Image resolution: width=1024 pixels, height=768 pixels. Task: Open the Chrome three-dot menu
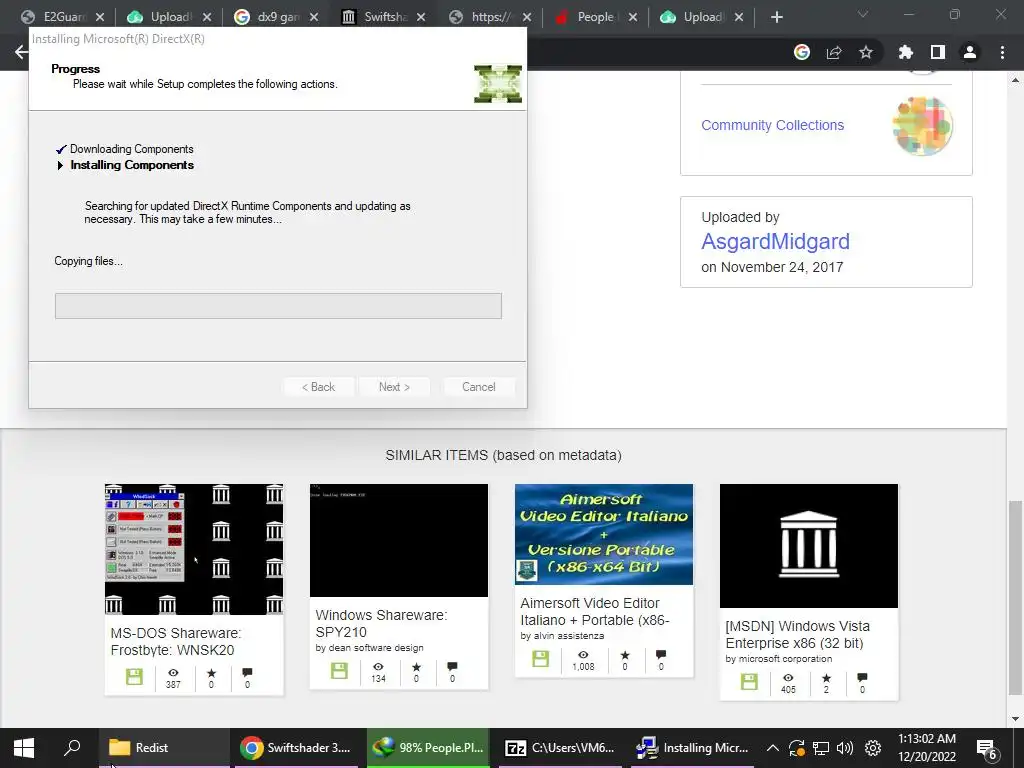[1002, 52]
